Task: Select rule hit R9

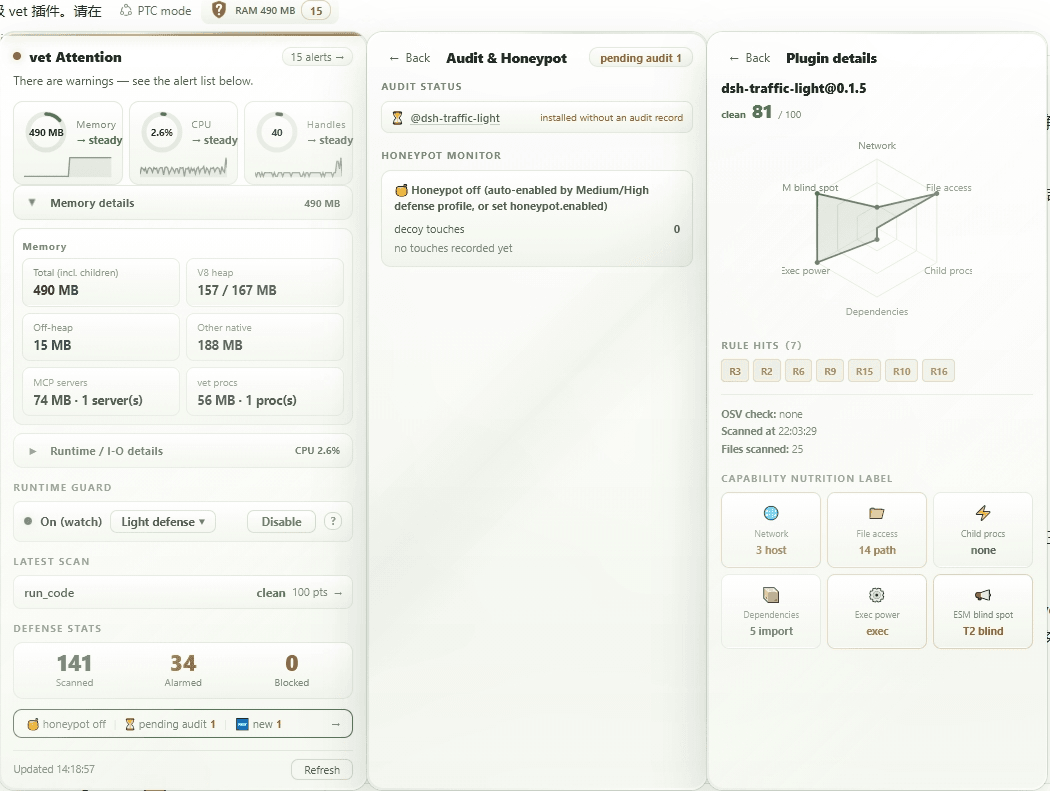Action: click(830, 371)
